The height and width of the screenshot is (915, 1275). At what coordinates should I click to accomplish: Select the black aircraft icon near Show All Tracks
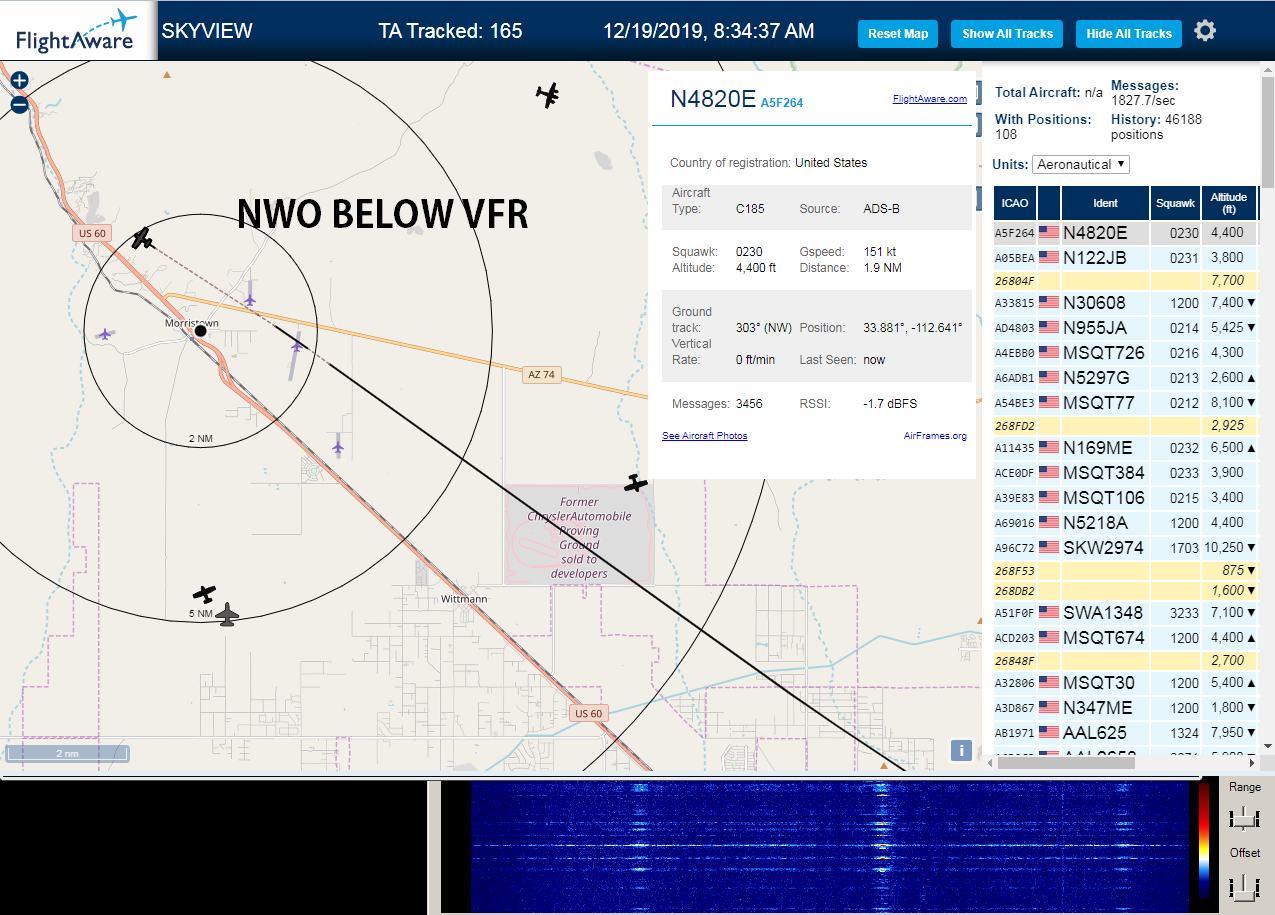(x=547, y=96)
